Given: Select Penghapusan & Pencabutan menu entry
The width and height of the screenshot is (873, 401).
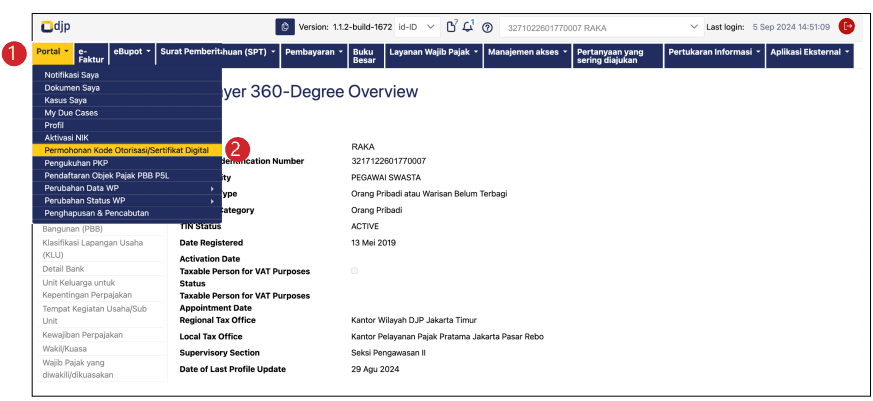Looking at the screenshot, I should point(127,213).
